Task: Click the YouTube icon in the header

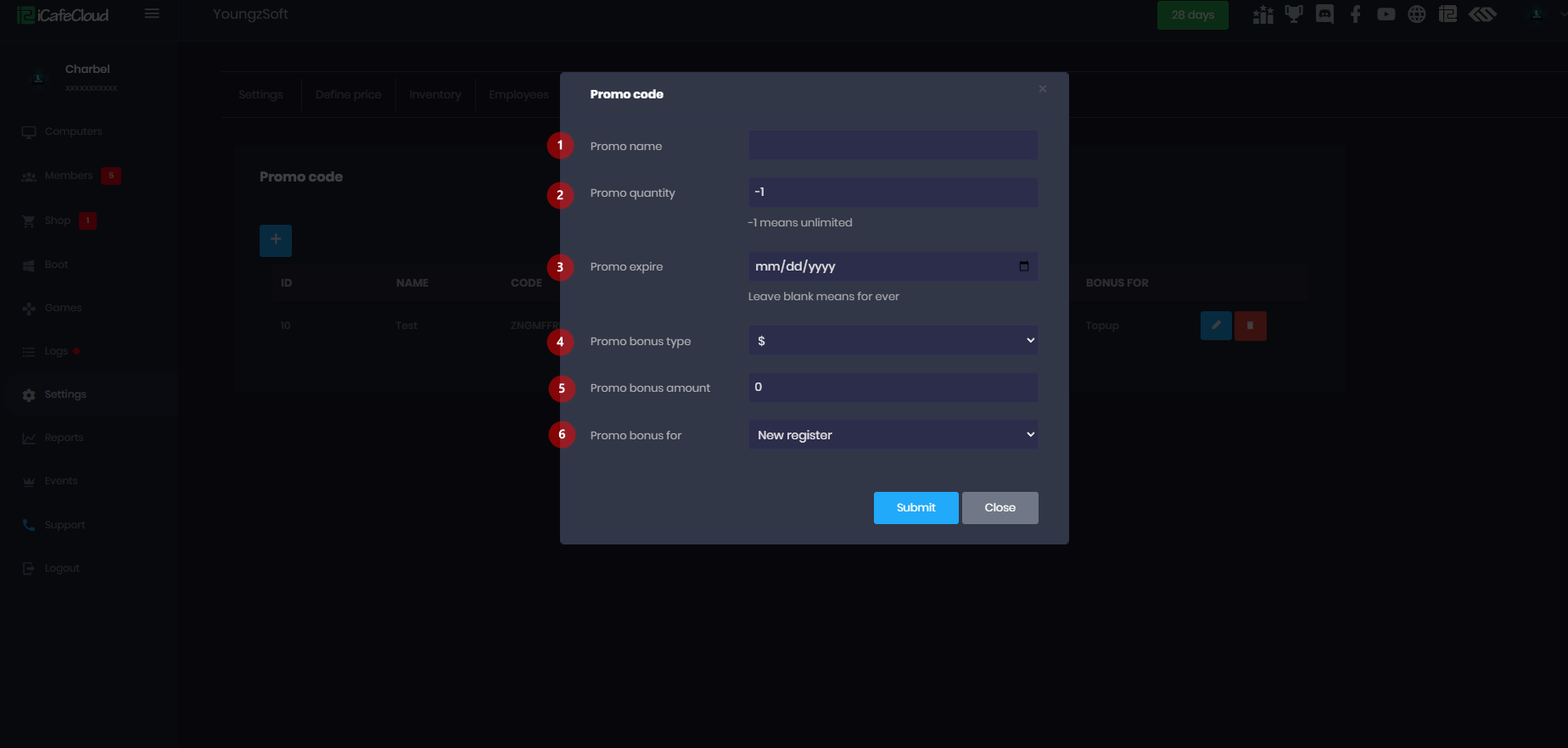Action: click(x=1386, y=14)
